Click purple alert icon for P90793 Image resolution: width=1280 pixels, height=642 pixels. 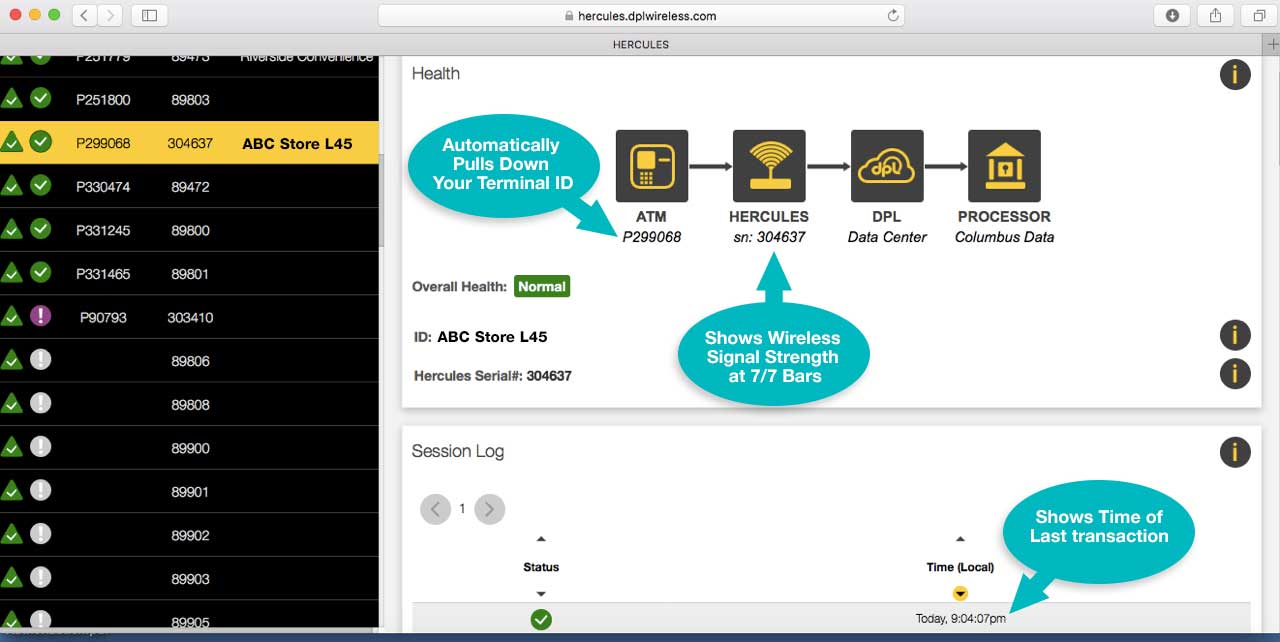click(40, 316)
